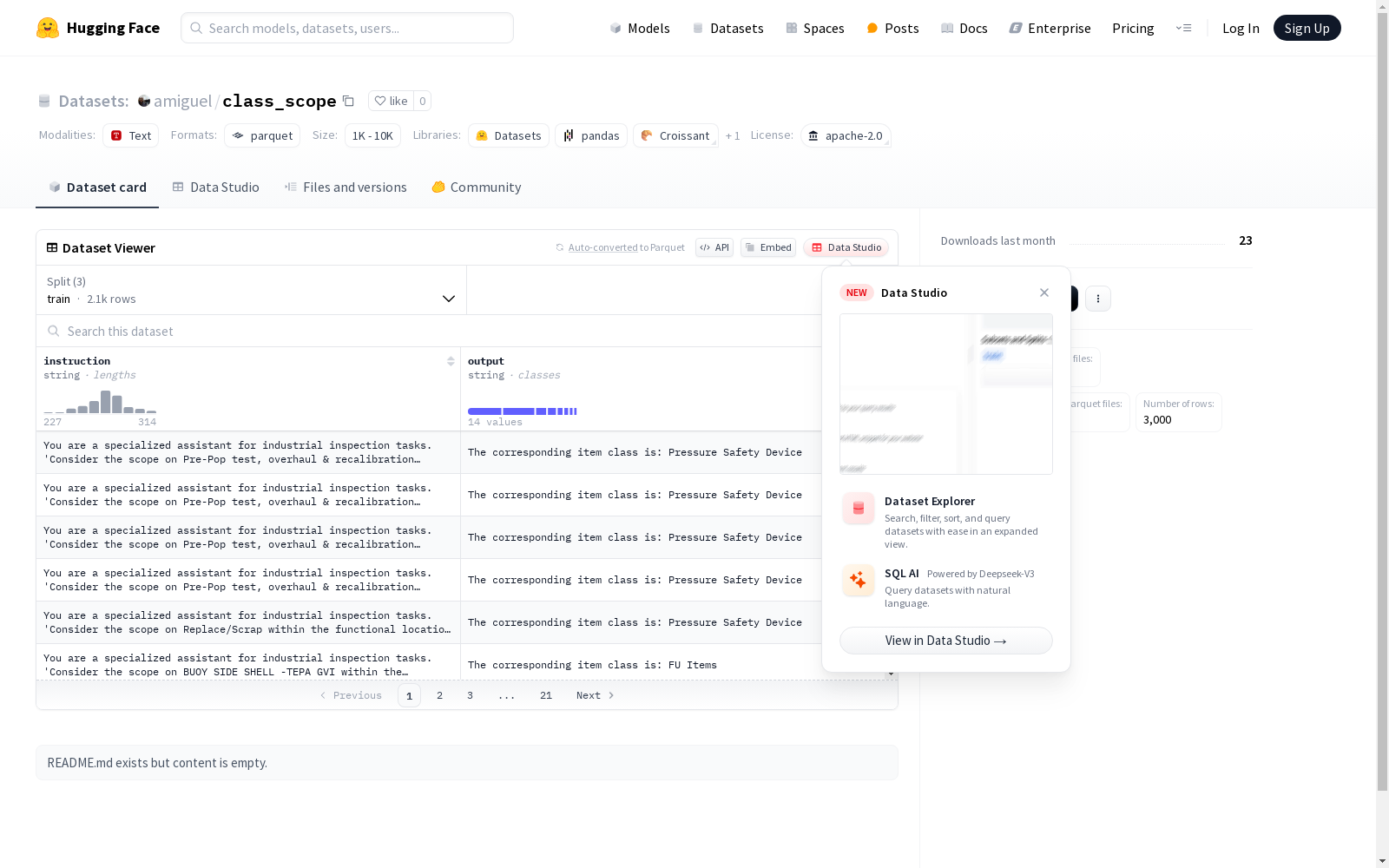1389x868 pixels.
Task: Open the Enterprise page
Action: tap(1050, 28)
